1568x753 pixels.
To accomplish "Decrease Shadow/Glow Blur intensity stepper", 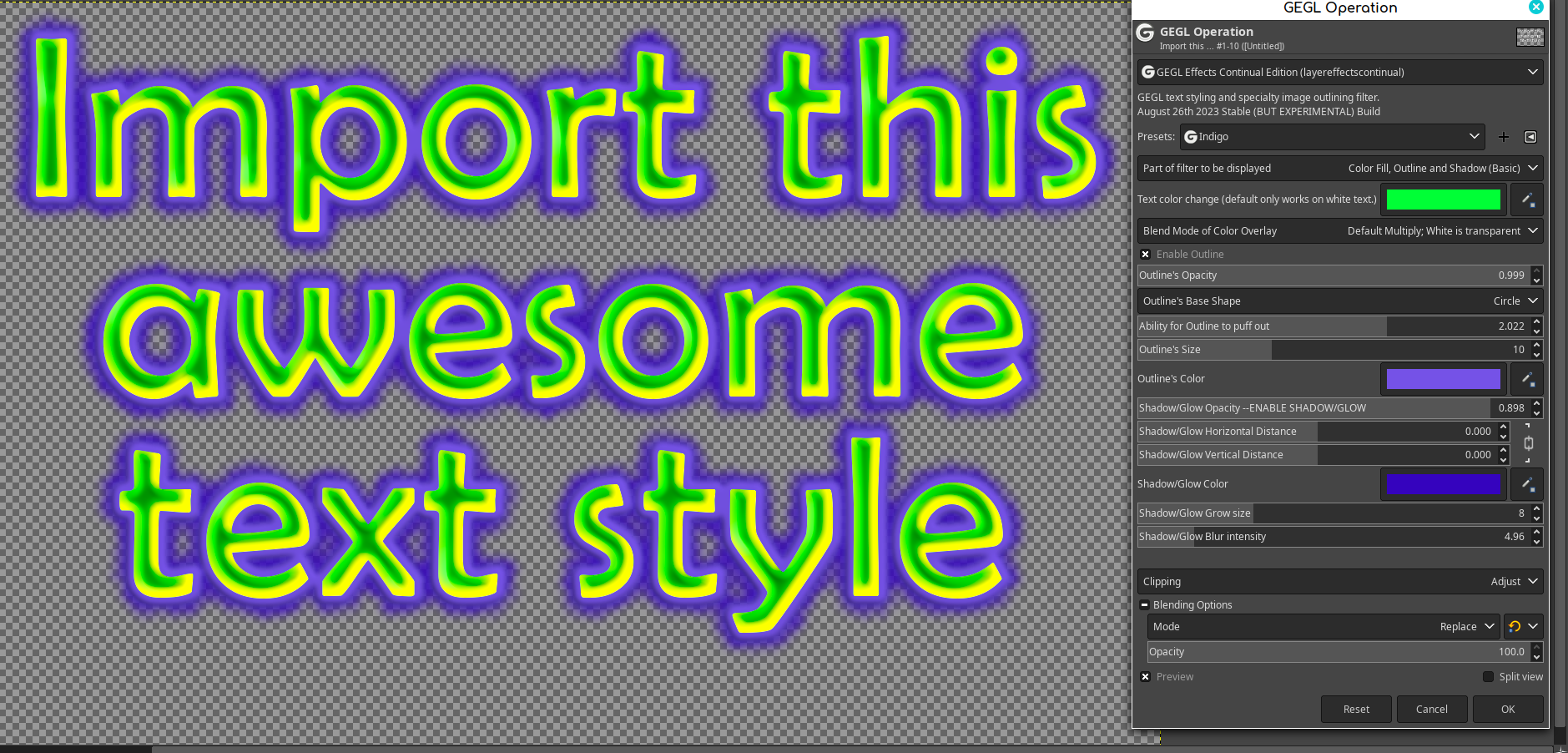I will point(1536,542).
